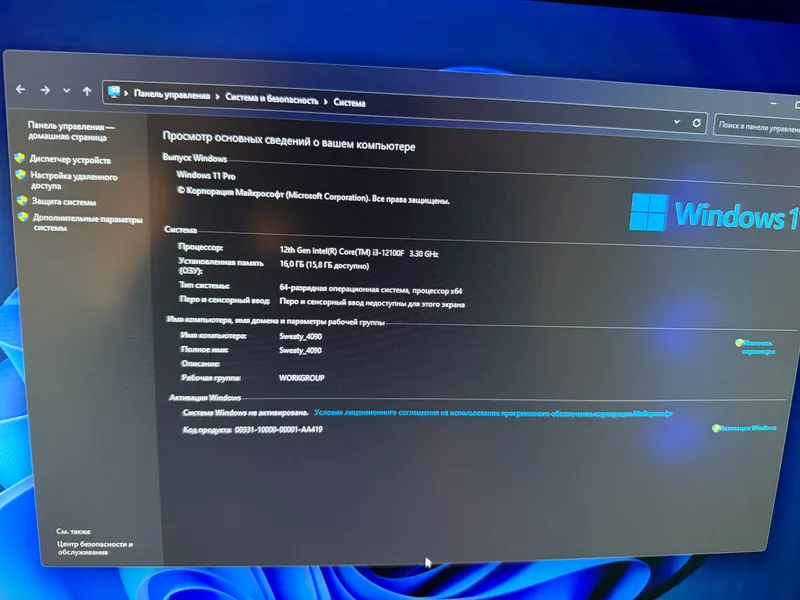Expand chevron after 'Система и безопасность' breadcrumb

point(326,102)
